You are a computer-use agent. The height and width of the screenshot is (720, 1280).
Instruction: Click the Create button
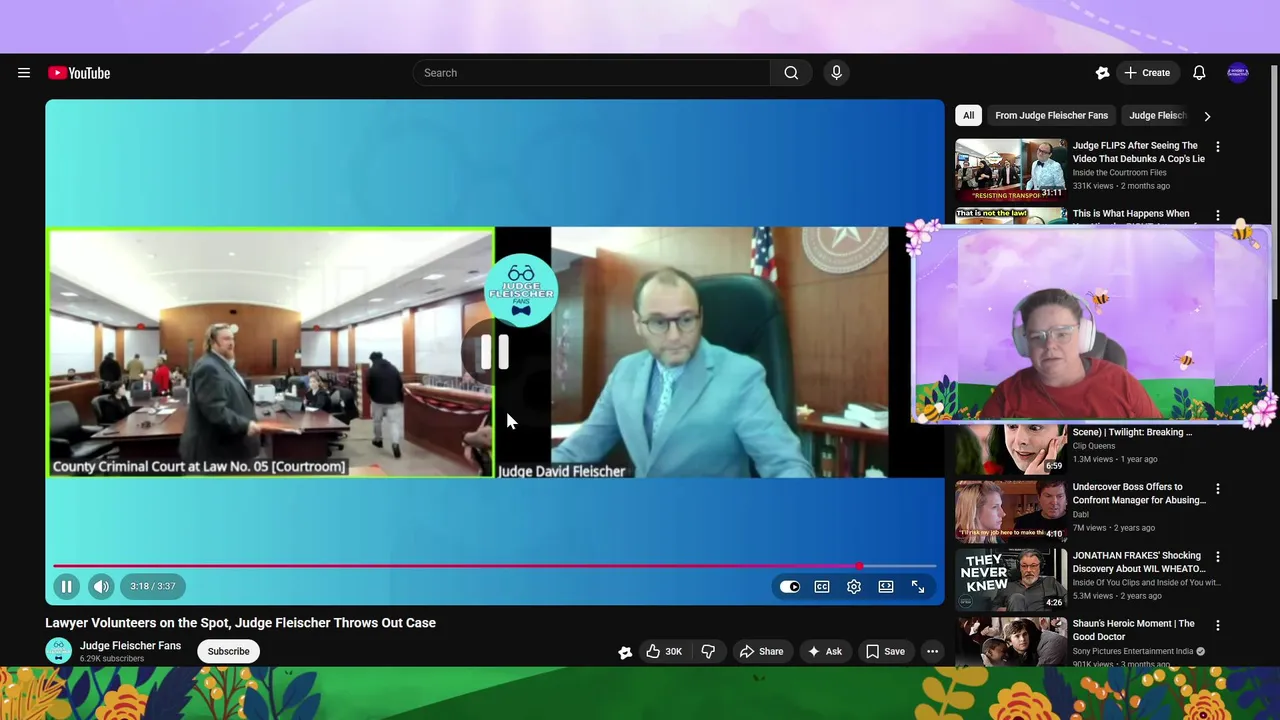(1147, 73)
